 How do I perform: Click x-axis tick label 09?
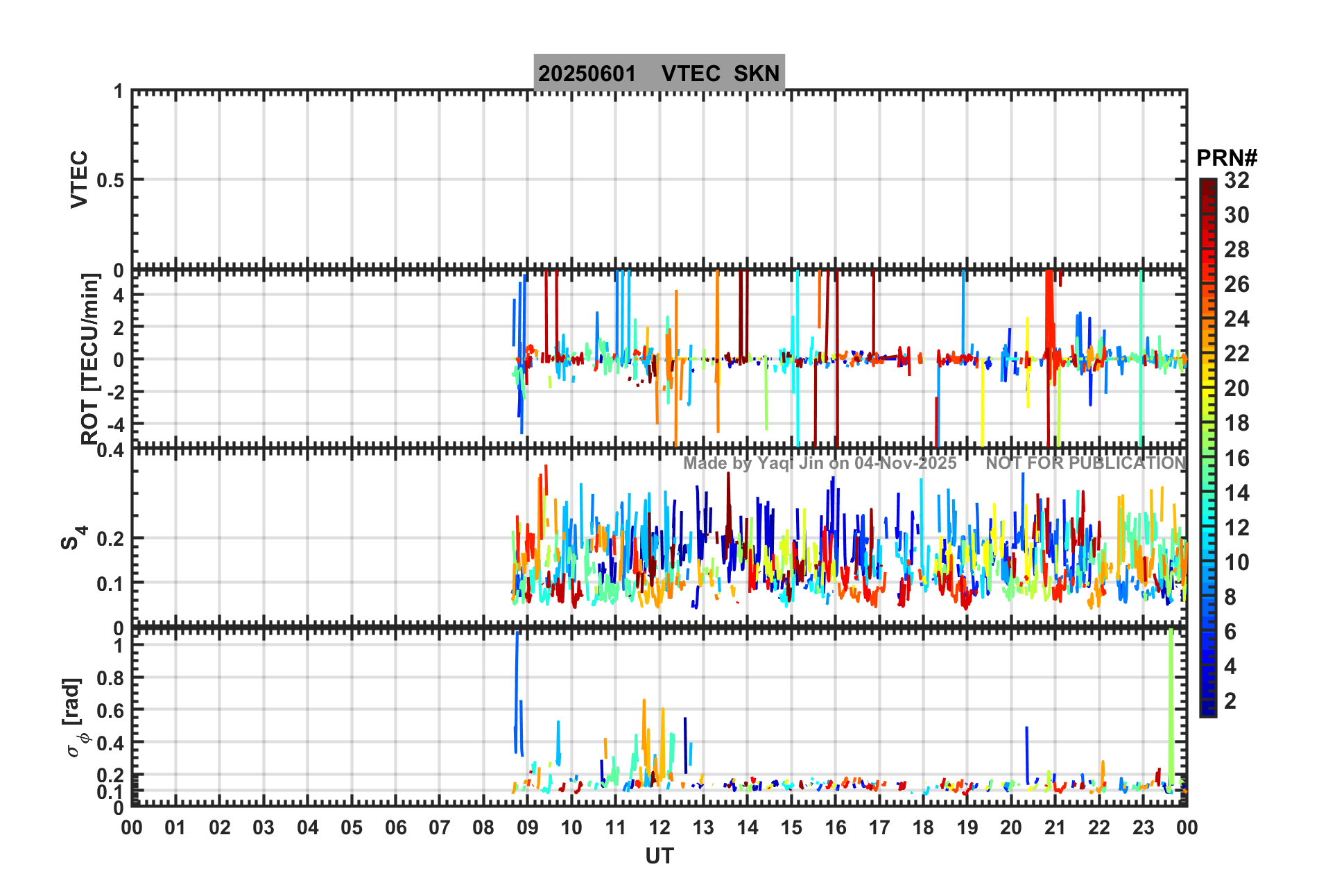[x=527, y=827]
